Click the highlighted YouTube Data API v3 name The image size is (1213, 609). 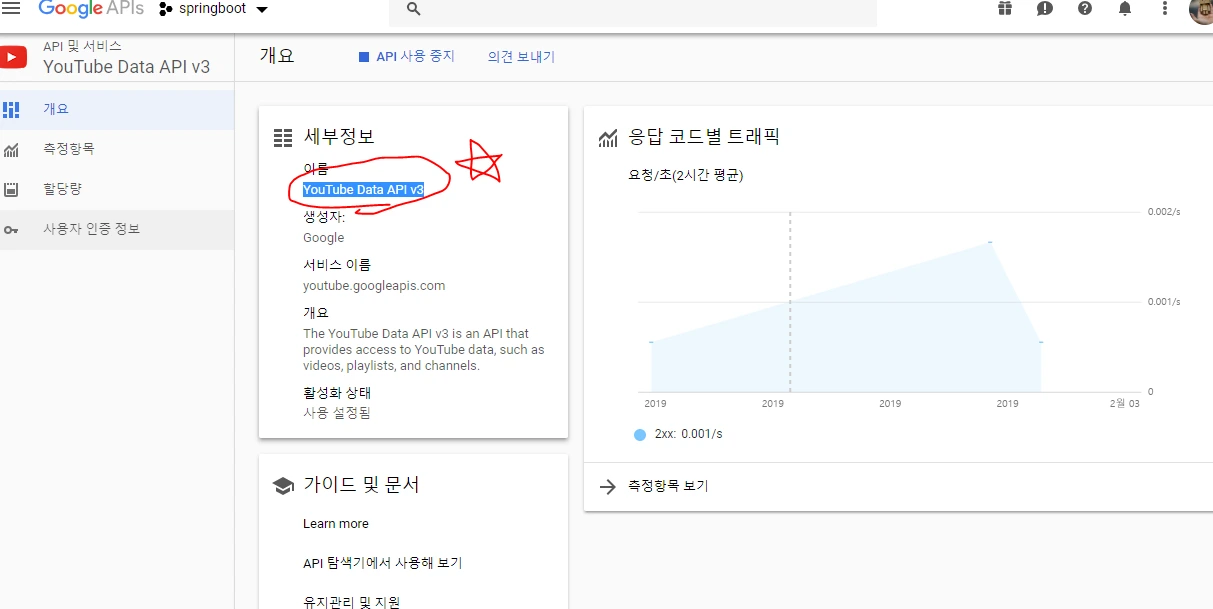363,189
